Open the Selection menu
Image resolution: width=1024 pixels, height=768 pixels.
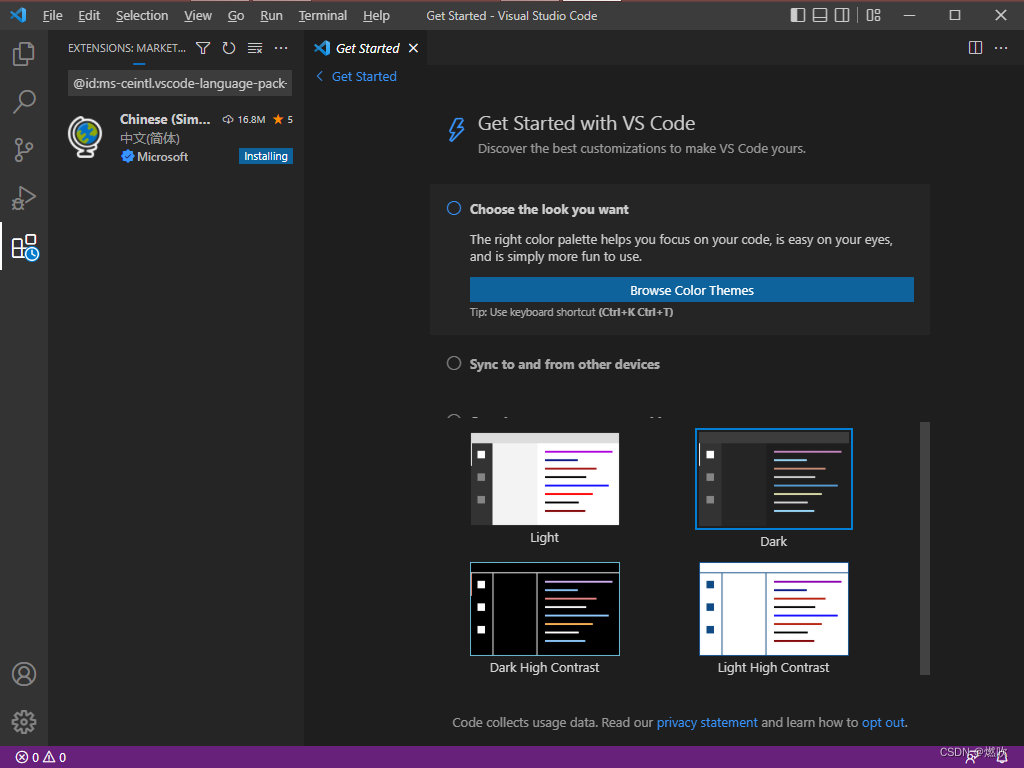click(x=142, y=15)
